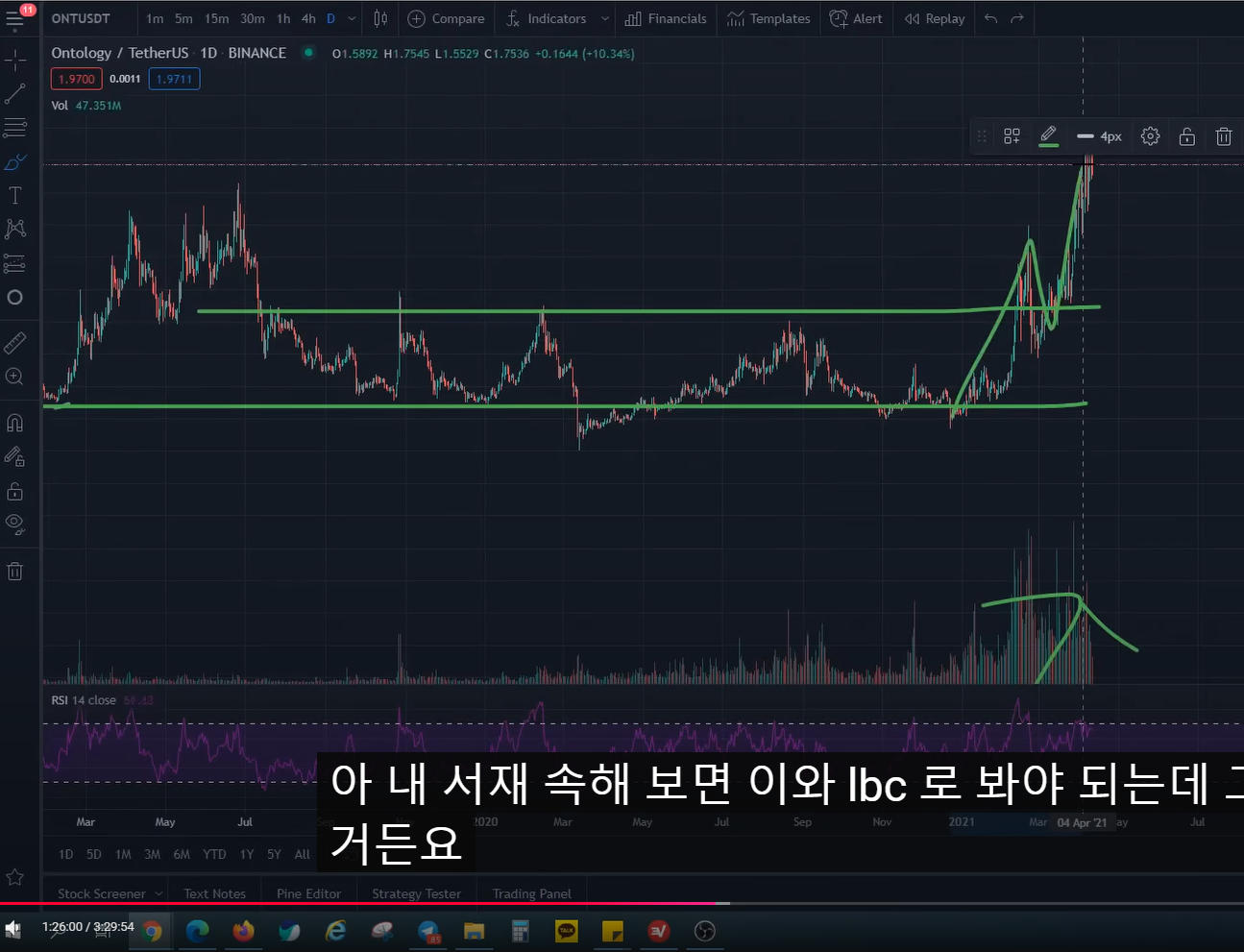
Task: Open the Trading Panel tab
Action: click(x=531, y=893)
